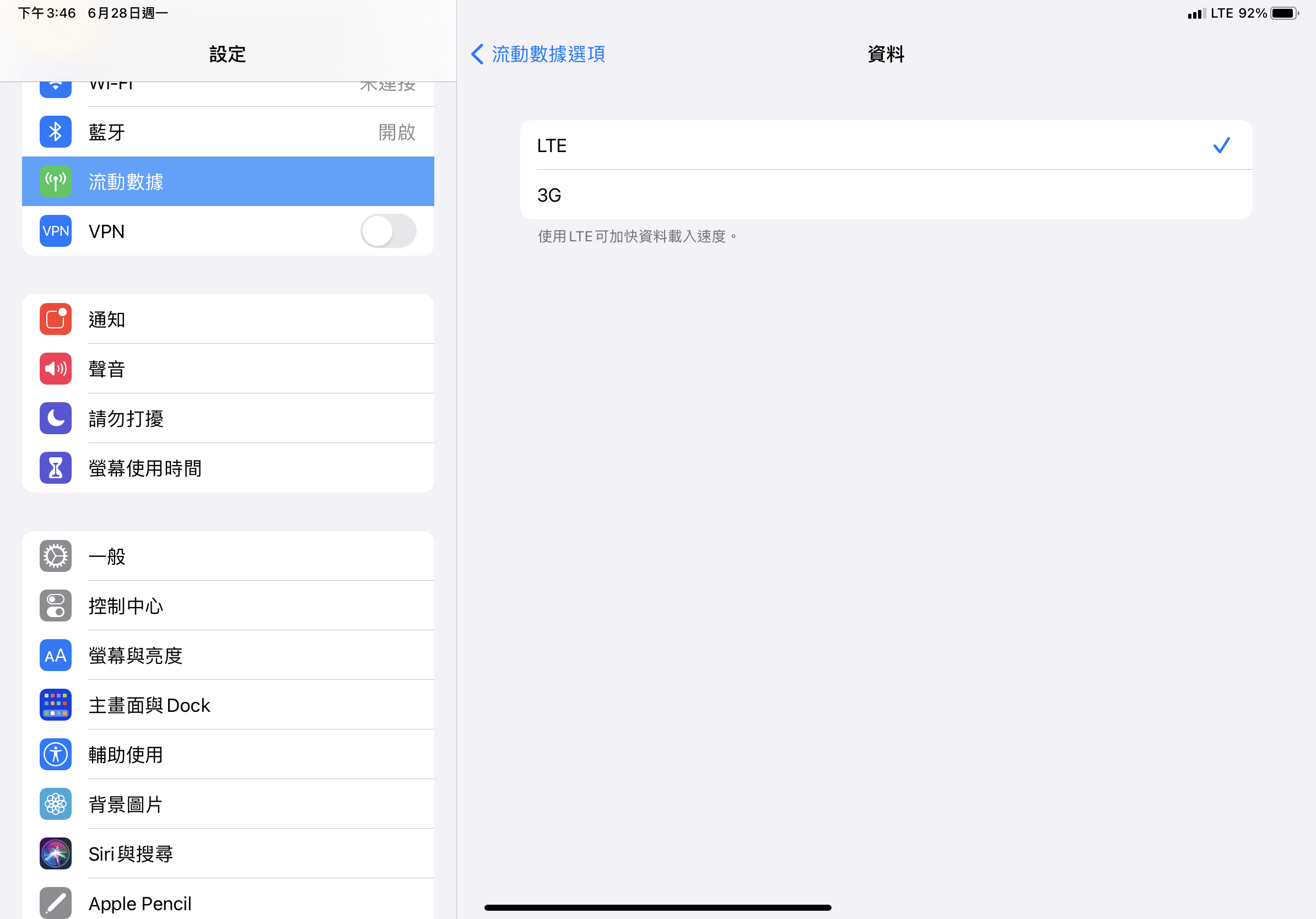The image size is (1316, 919).
Task: Tap the green cellular data antenna icon
Action: click(x=56, y=182)
